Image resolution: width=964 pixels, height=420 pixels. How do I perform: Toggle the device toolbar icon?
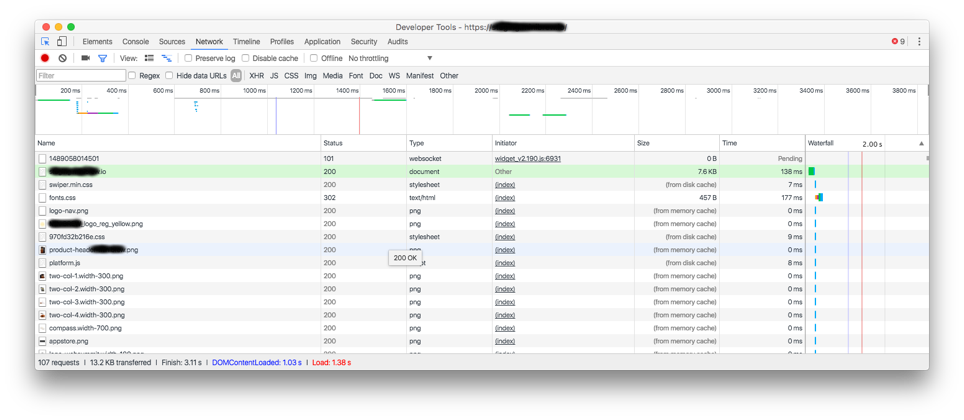(61, 42)
